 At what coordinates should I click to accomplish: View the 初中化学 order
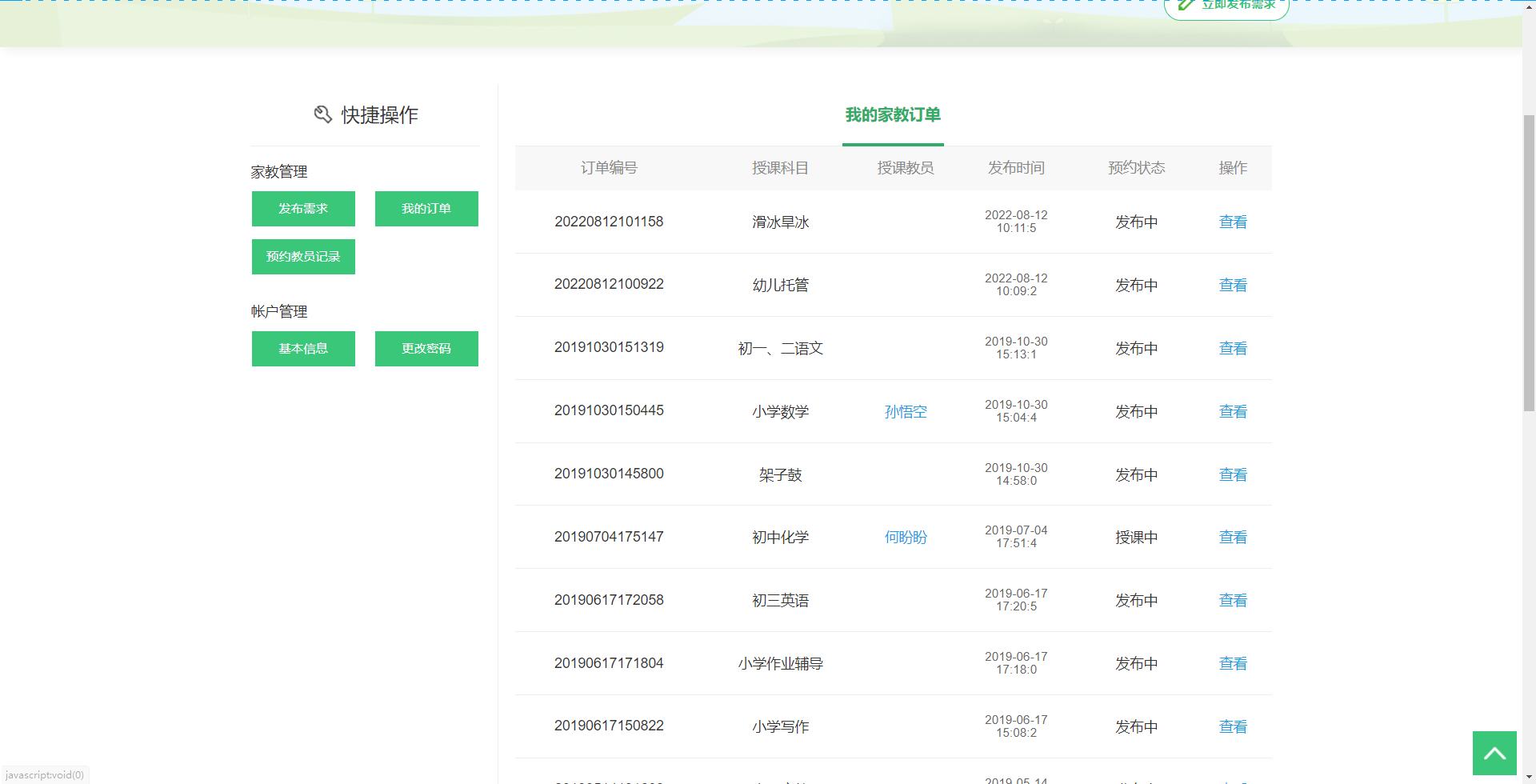coord(1233,538)
